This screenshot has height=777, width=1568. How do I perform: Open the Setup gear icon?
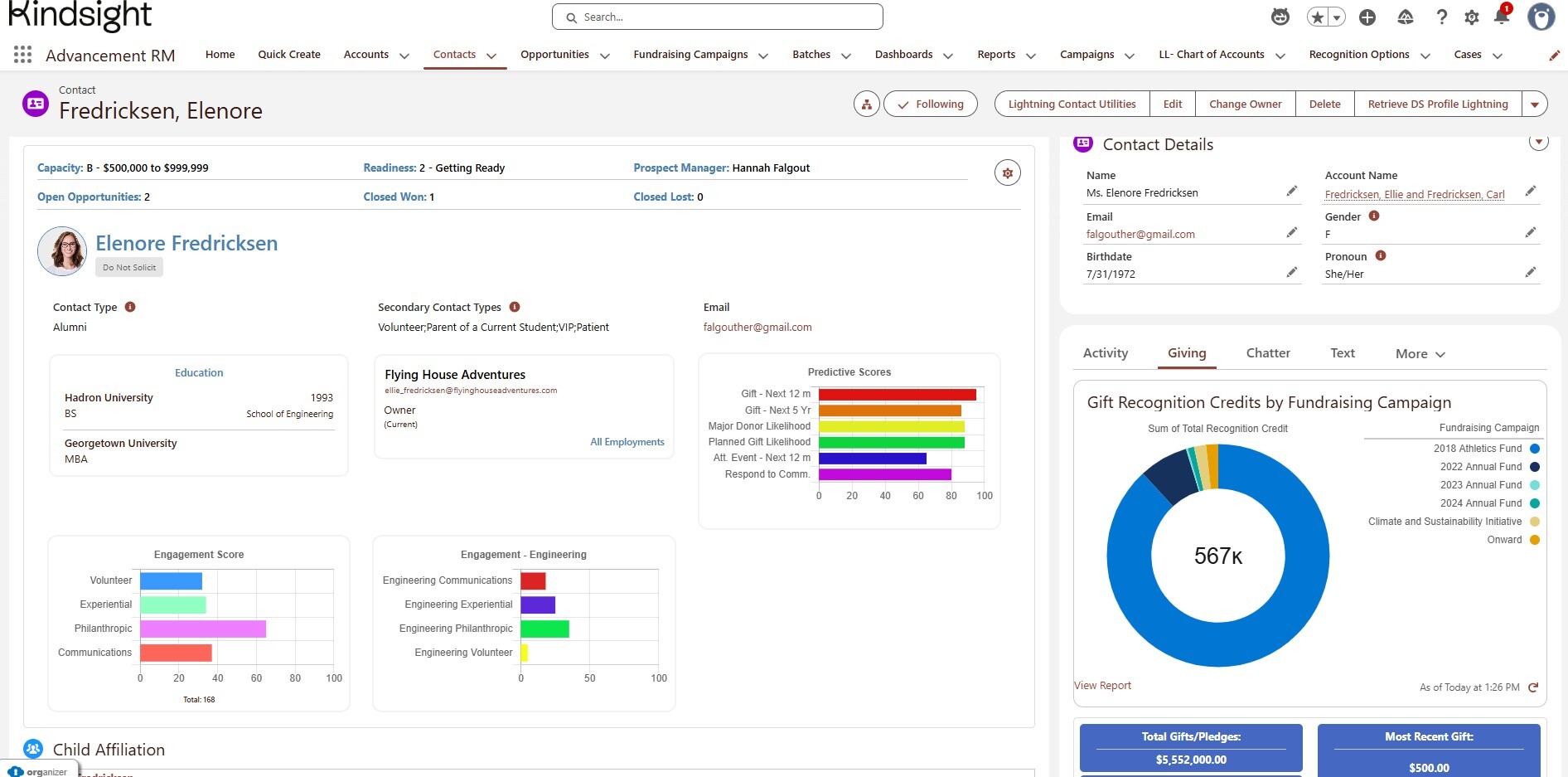pos(1472,17)
